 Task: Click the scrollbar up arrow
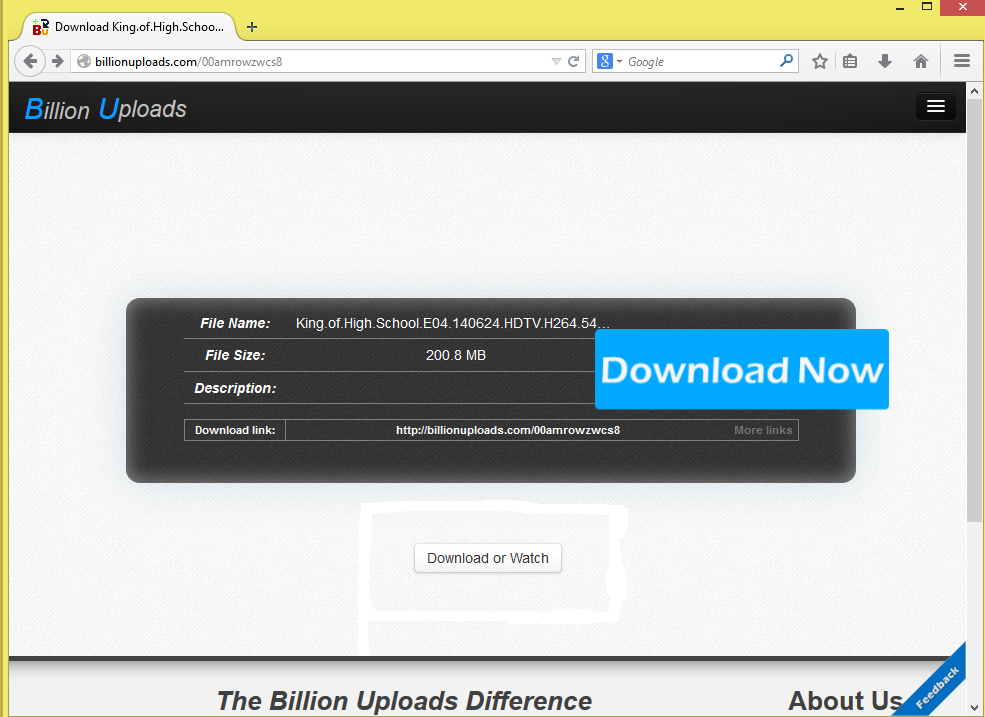[x=974, y=91]
